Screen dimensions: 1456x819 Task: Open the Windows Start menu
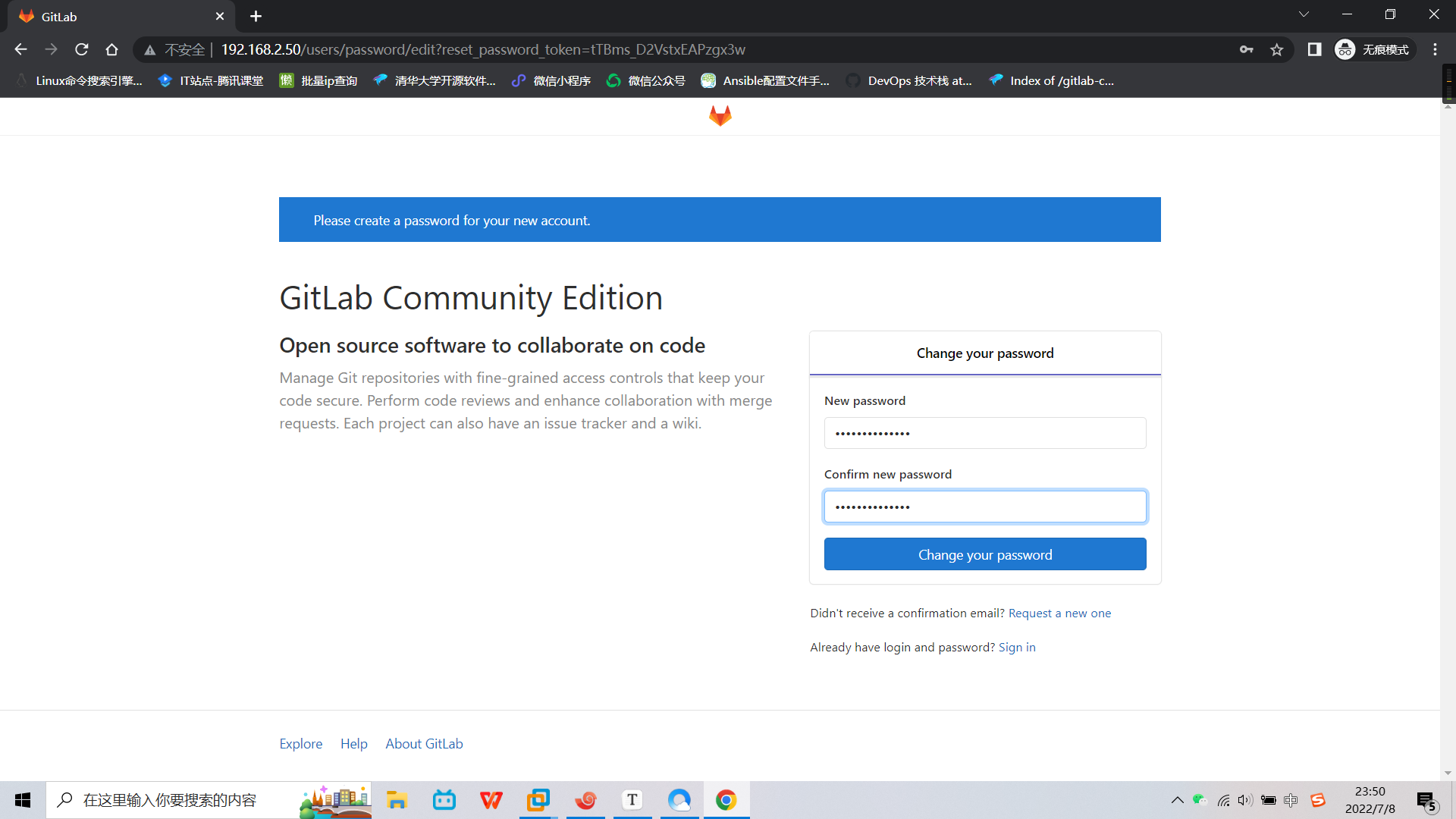[23, 800]
